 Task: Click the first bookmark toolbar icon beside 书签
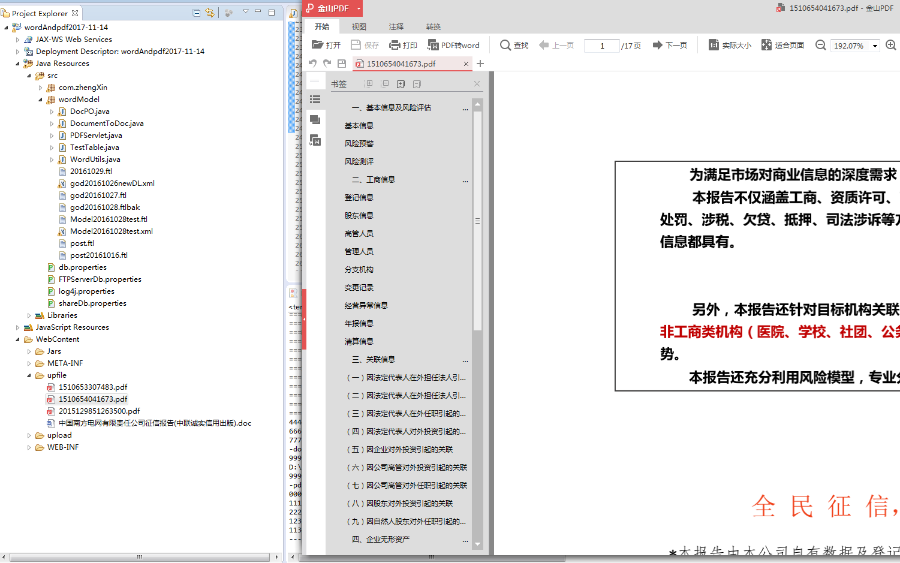368,84
